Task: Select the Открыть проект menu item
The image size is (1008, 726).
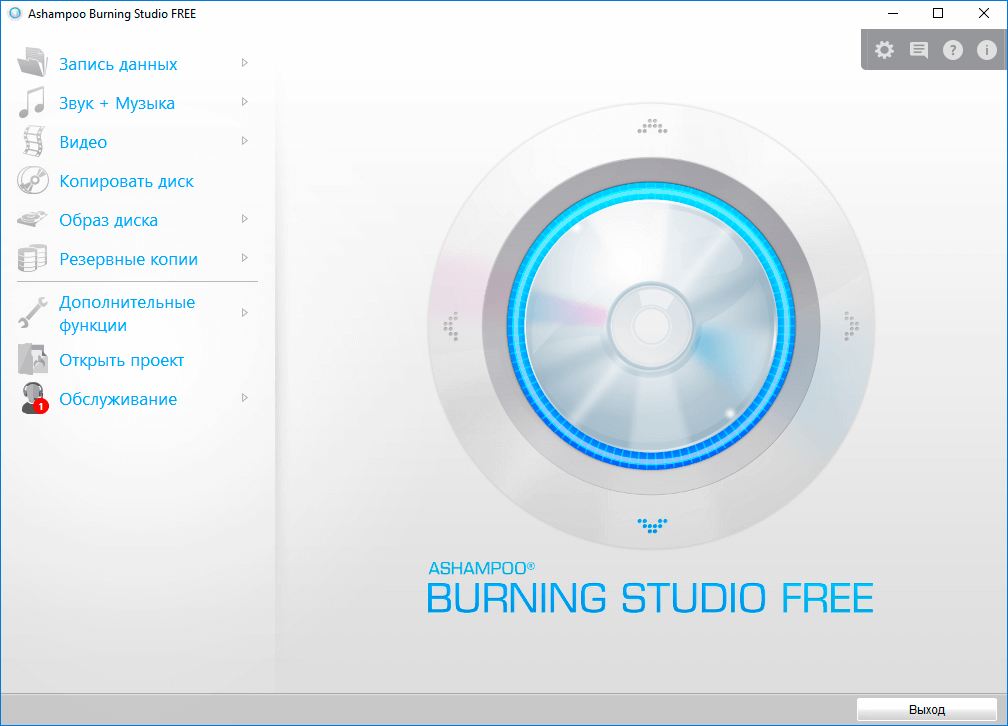Action: (121, 361)
